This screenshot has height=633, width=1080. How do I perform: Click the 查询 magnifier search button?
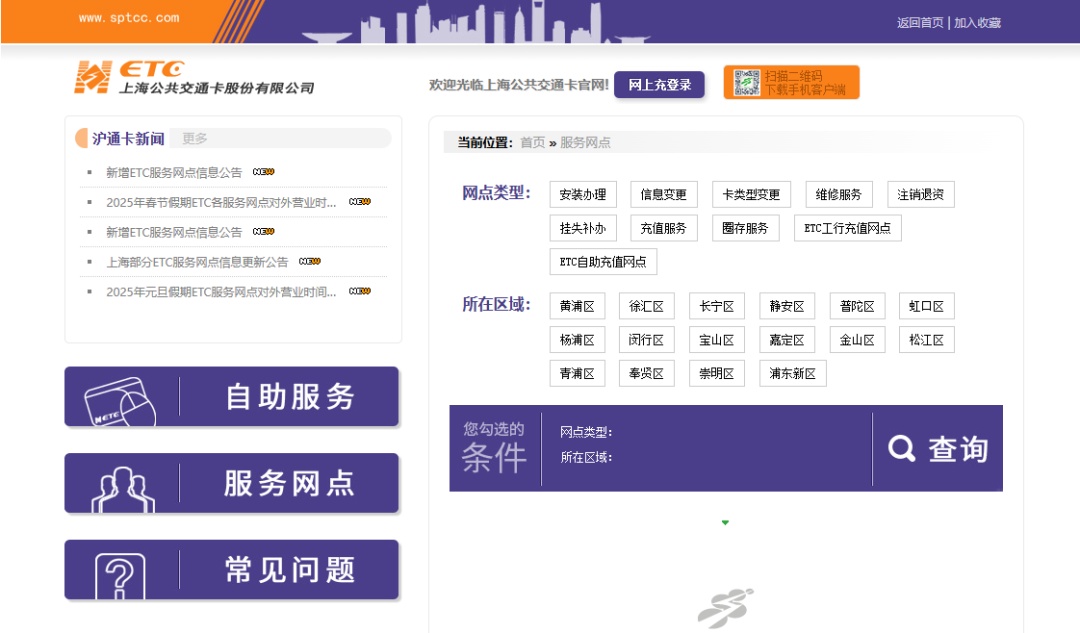[x=937, y=449]
